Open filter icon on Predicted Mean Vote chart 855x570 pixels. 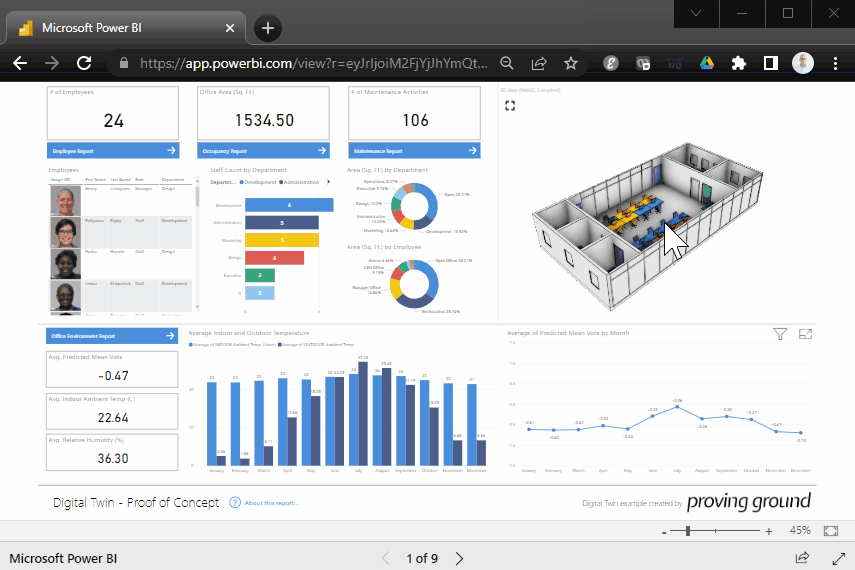pyautogui.click(x=780, y=334)
